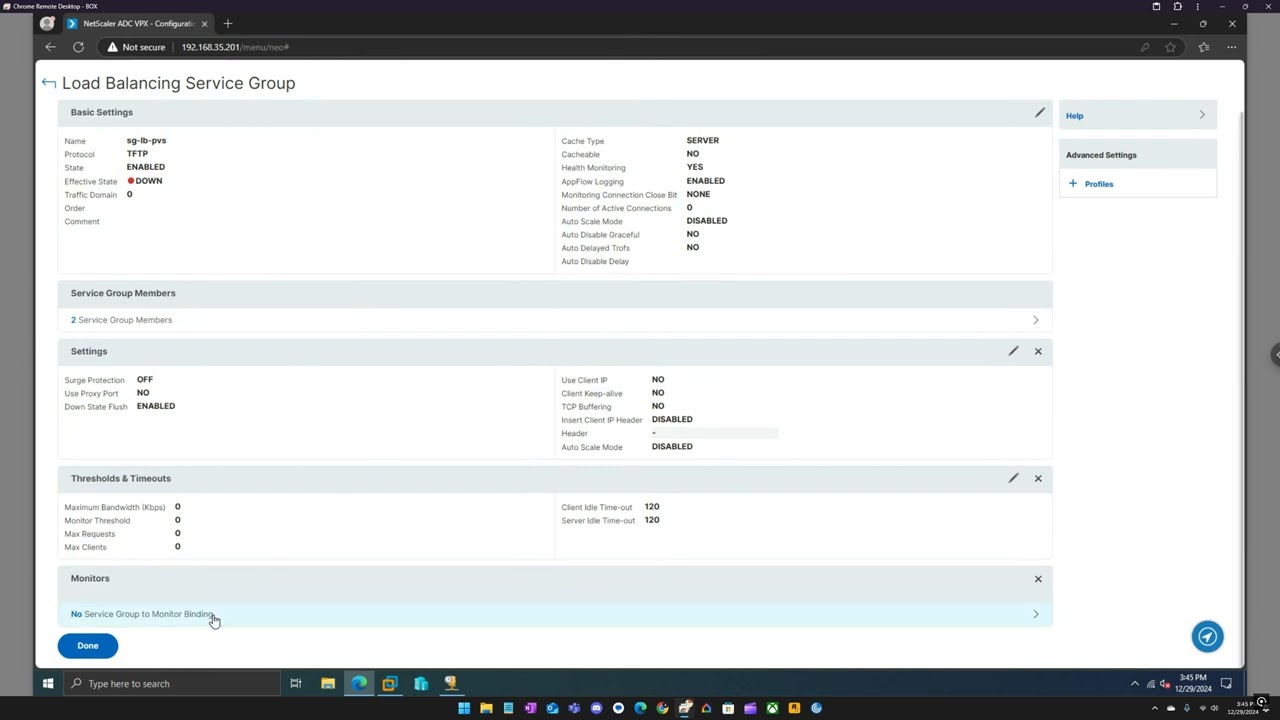
Task: Open Task View on the remote taskbar
Action: coord(296,684)
